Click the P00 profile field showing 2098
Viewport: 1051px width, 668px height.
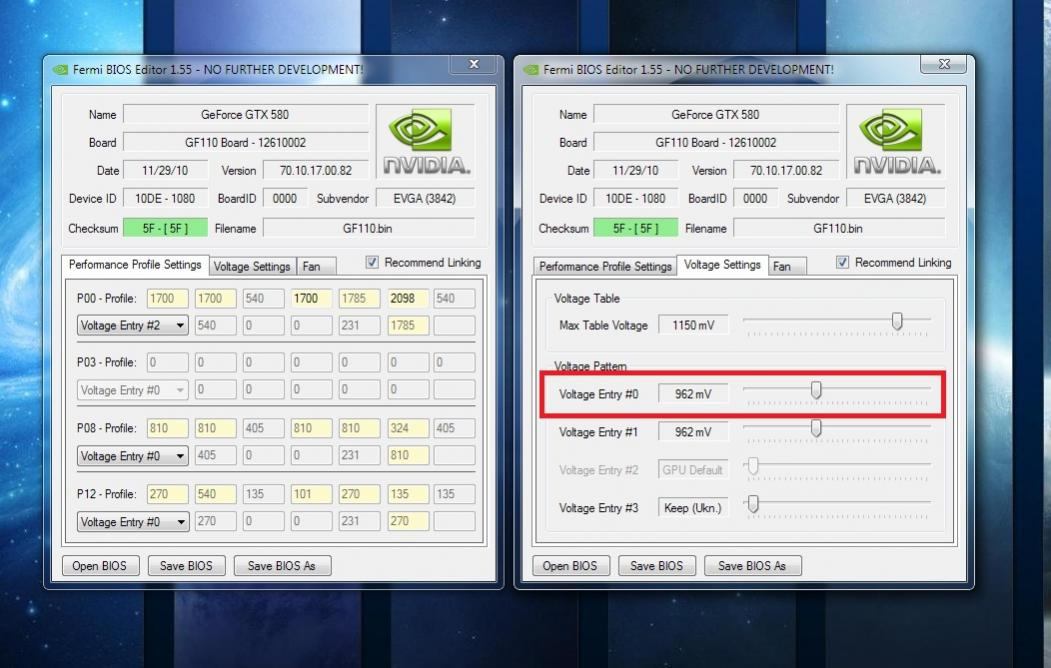[408, 298]
